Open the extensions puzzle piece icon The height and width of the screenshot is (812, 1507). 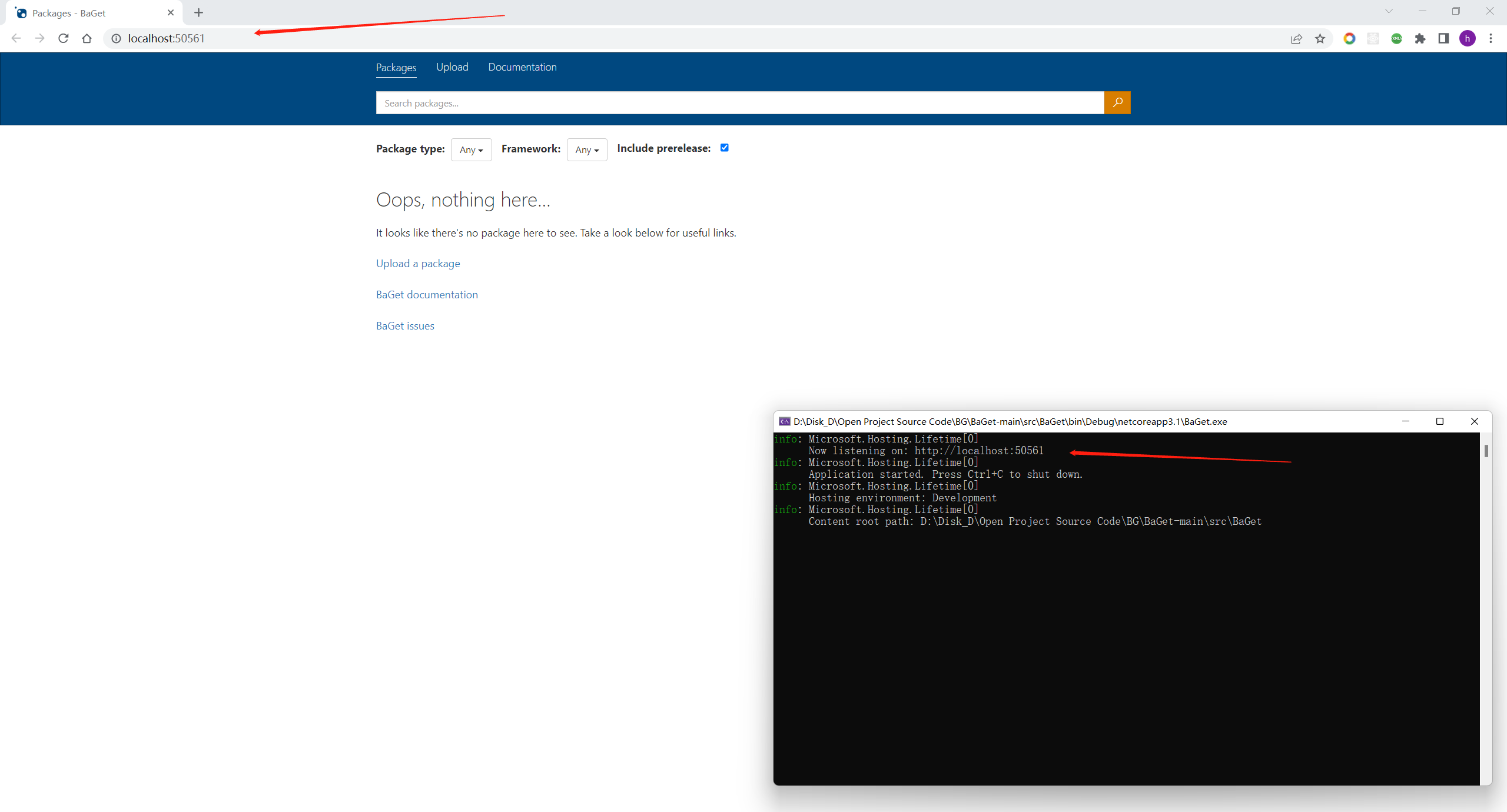point(1420,38)
